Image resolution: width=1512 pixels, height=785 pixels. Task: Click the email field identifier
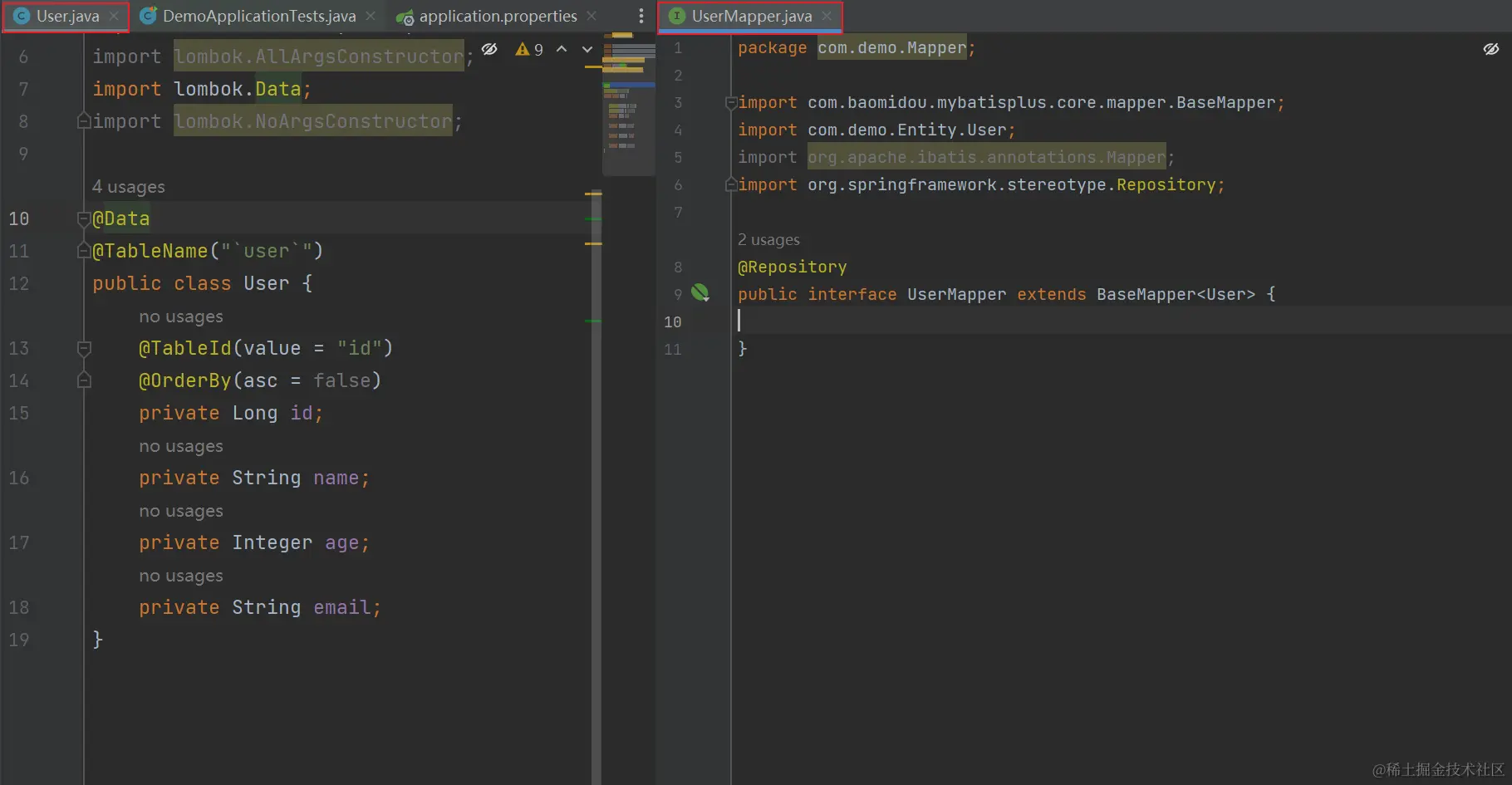pyautogui.click(x=341, y=607)
